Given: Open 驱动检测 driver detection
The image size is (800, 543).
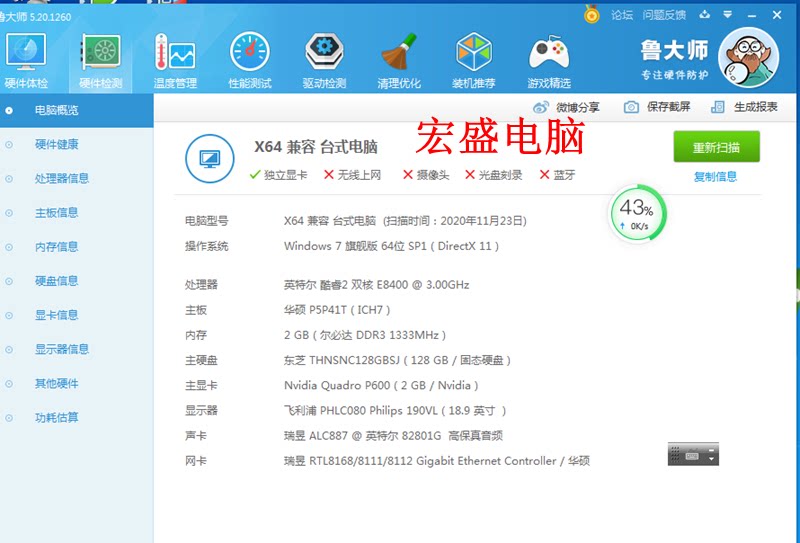Looking at the screenshot, I should (x=324, y=60).
